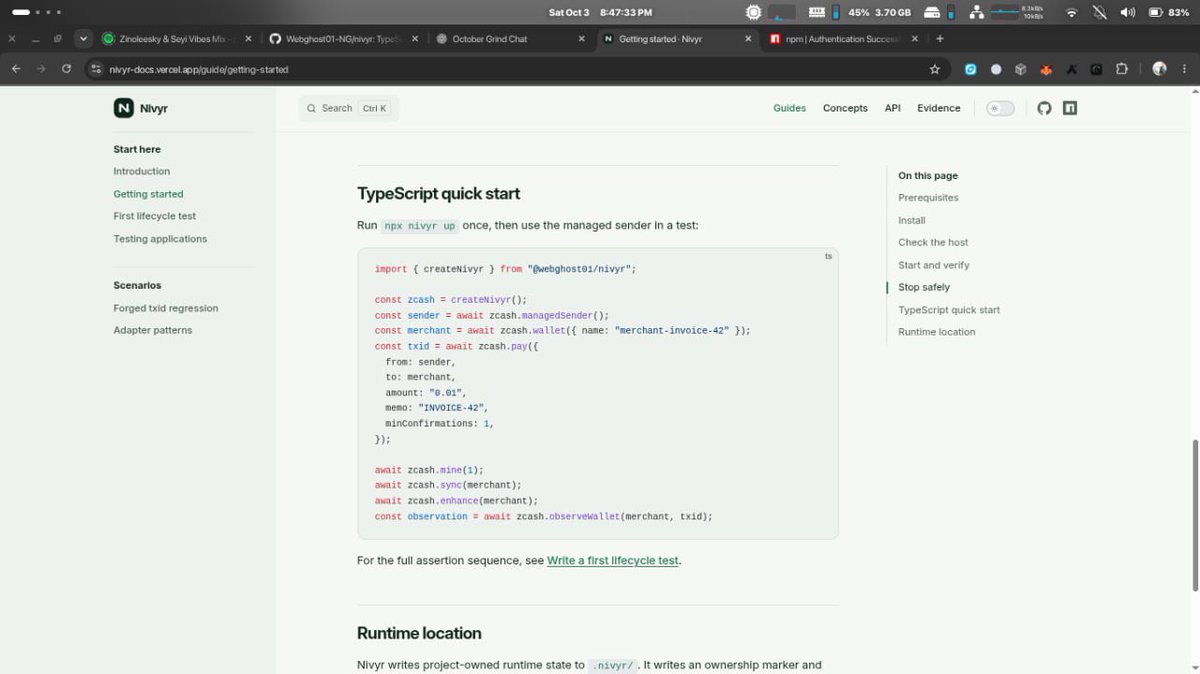View site information icon in address bar
The height and width of the screenshot is (674, 1200).
tap(96, 69)
